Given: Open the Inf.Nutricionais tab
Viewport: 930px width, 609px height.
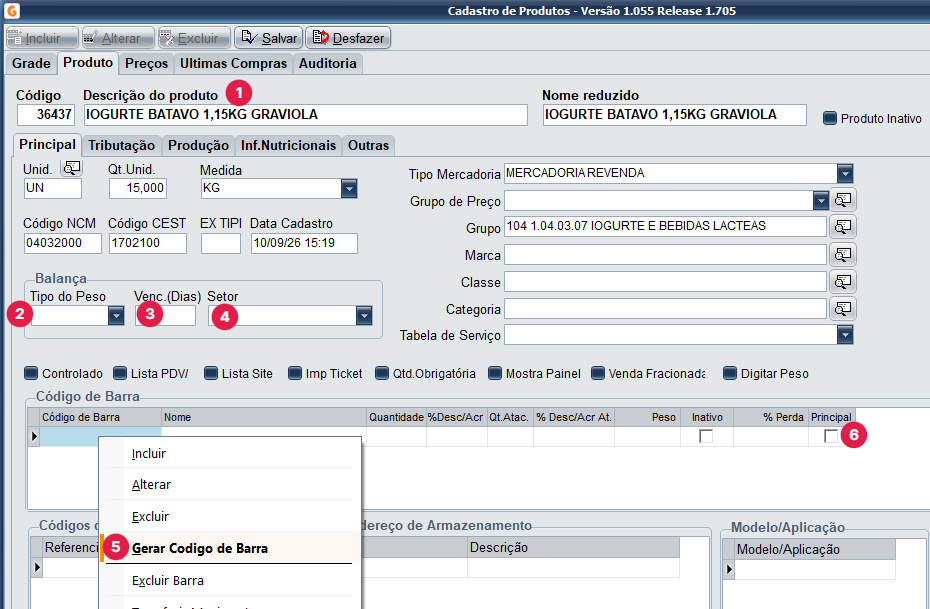Looking at the screenshot, I should (x=288, y=146).
